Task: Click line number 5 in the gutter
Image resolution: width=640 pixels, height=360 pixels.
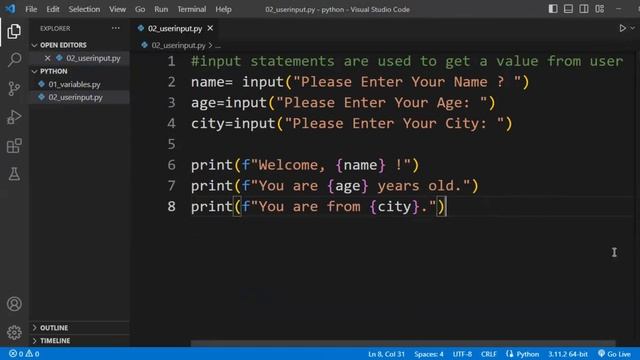Action: pyautogui.click(x=171, y=144)
